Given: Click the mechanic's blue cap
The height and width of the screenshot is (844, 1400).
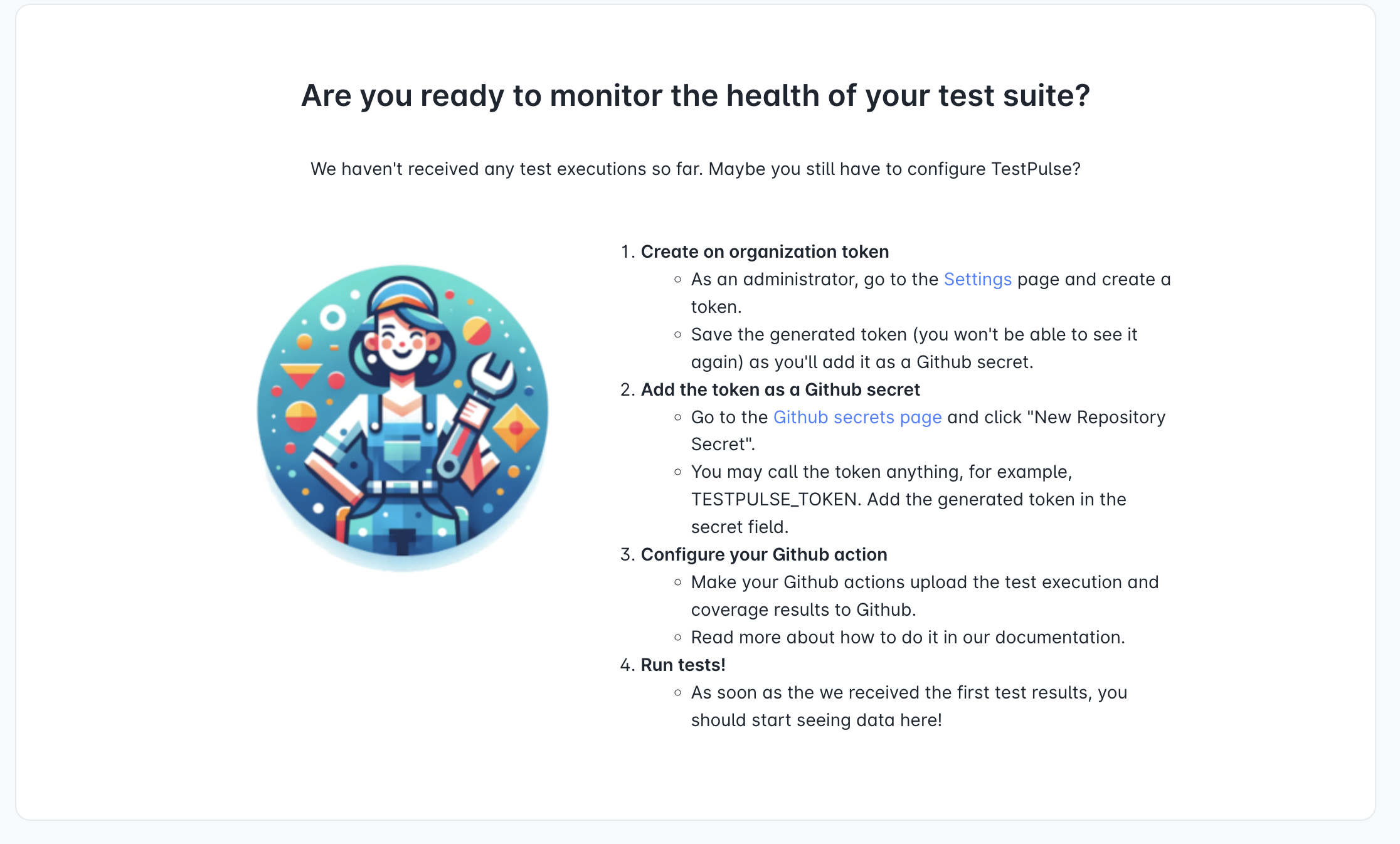Looking at the screenshot, I should pos(401,296).
